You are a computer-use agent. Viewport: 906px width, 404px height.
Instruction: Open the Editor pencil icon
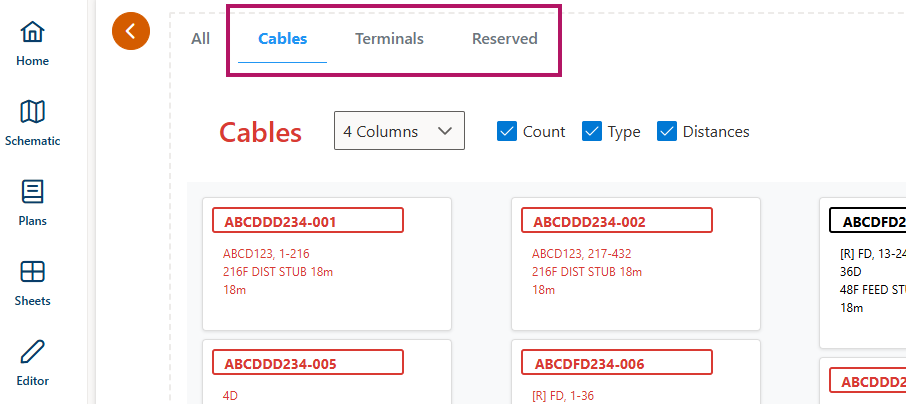coord(32,351)
